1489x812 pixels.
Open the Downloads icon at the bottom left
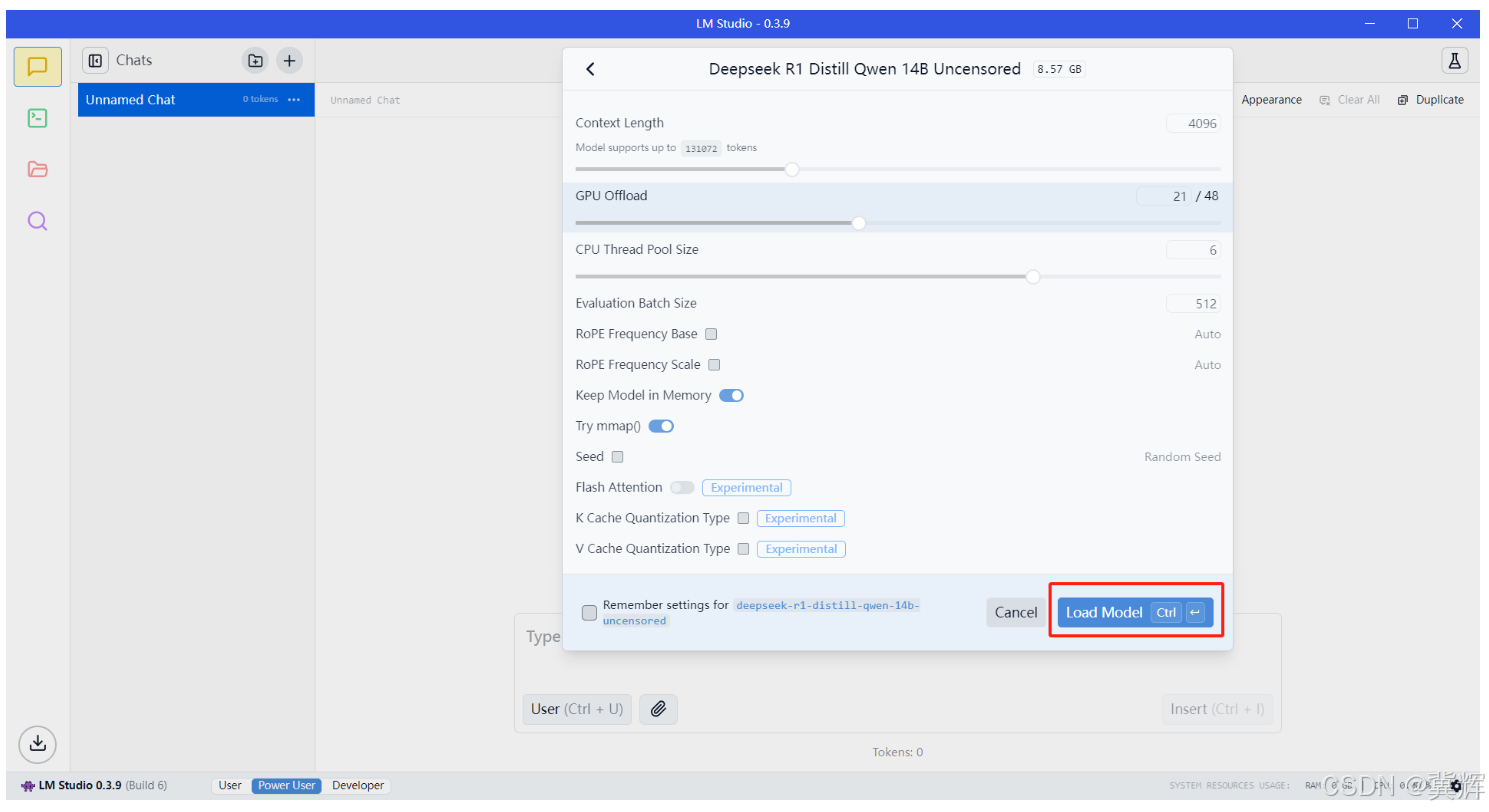click(x=37, y=743)
